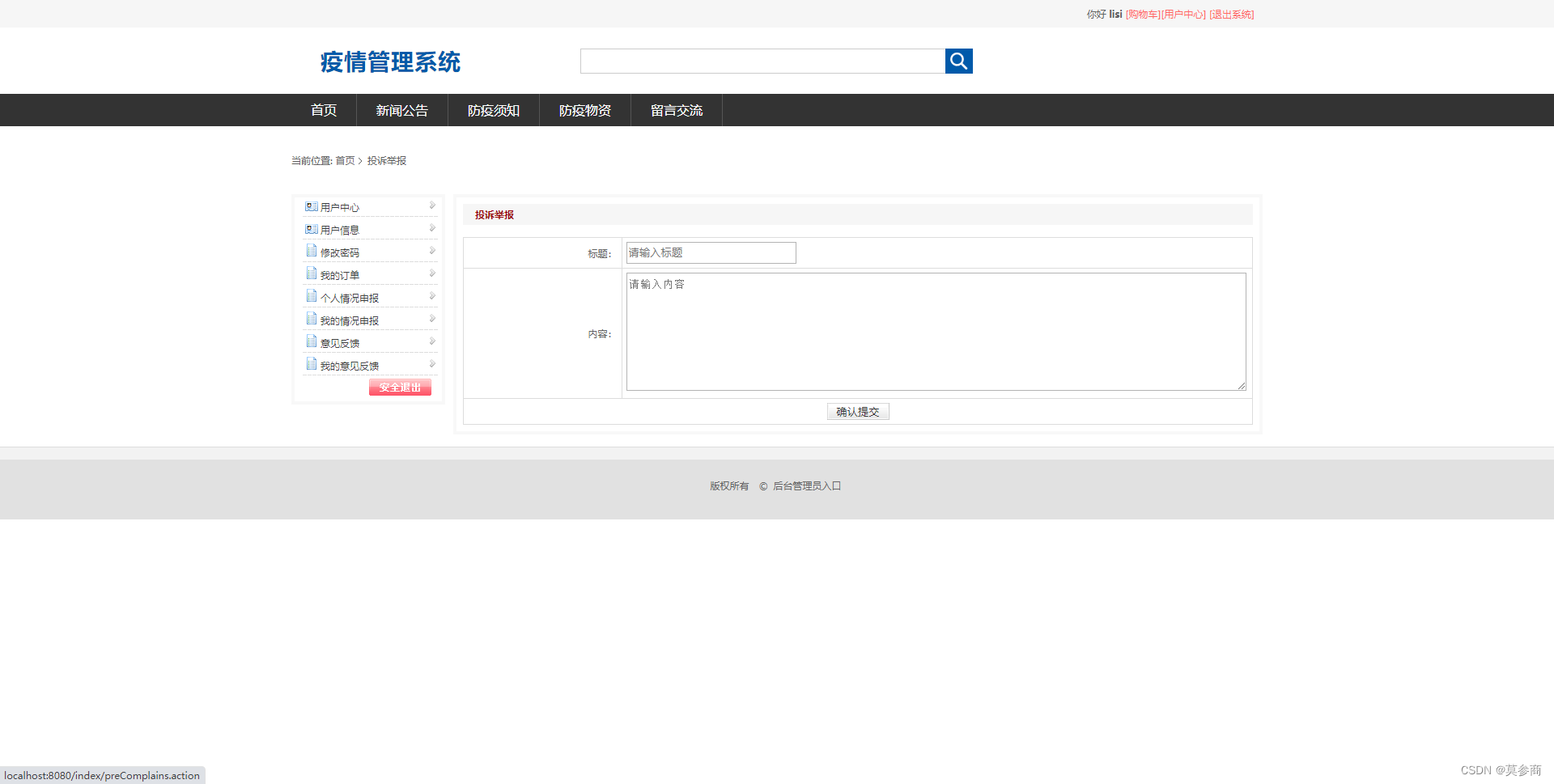
Task: Click the red 安全退出 button
Action: tap(400, 388)
